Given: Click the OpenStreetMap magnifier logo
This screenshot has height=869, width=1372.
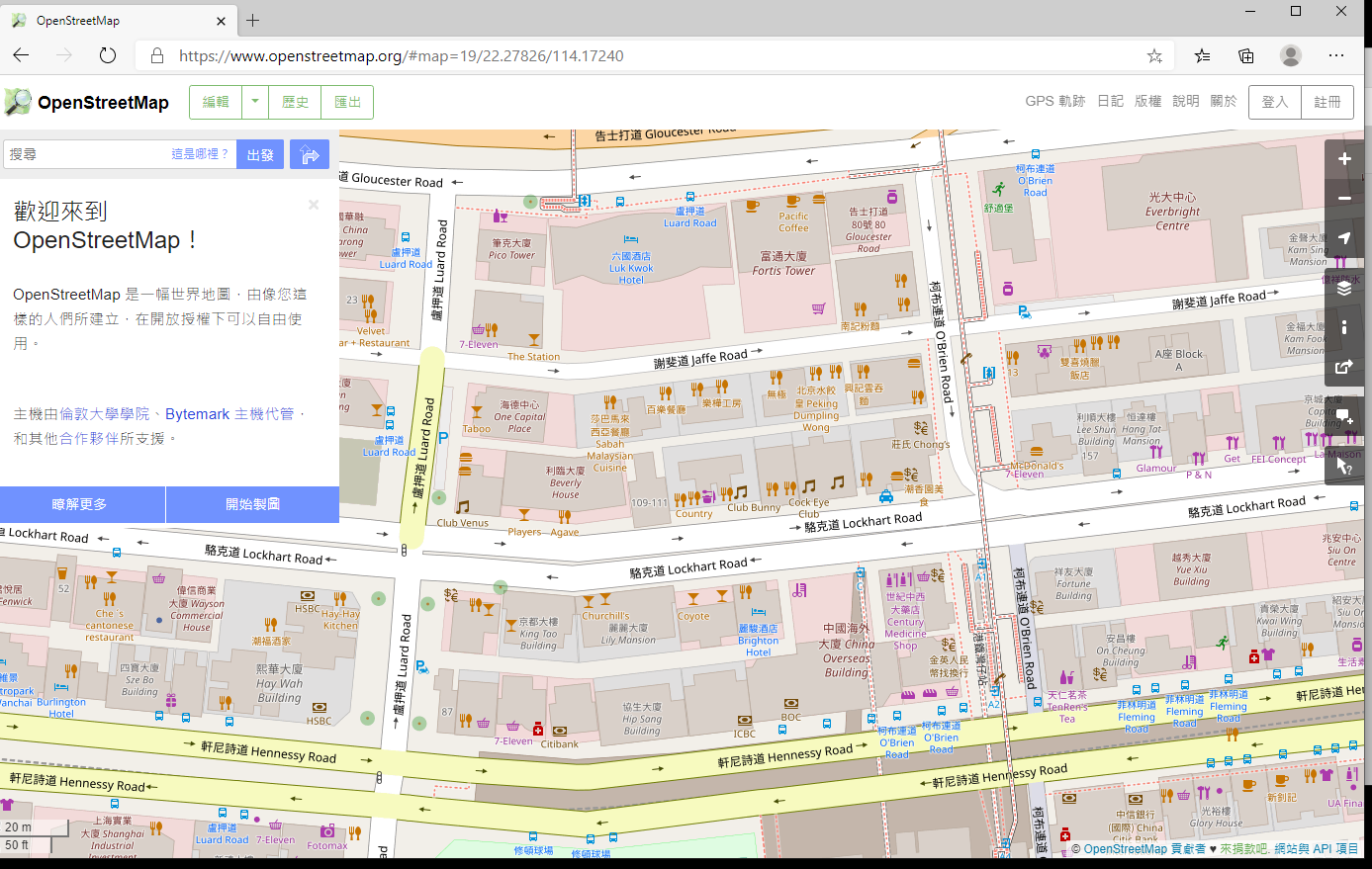Looking at the screenshot, I should tap(18, 102).
